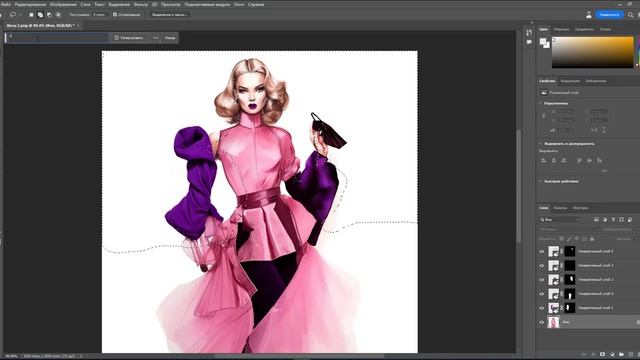Switch to the Библиотеки tab
The image size is (640, 360).
[x=596, y=81]
